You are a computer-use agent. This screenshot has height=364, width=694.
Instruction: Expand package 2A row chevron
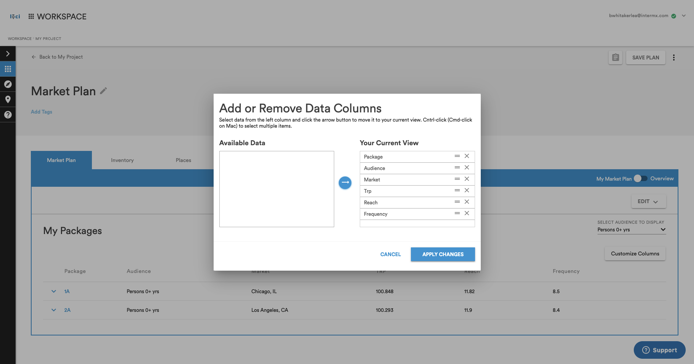tap(54, 310)
